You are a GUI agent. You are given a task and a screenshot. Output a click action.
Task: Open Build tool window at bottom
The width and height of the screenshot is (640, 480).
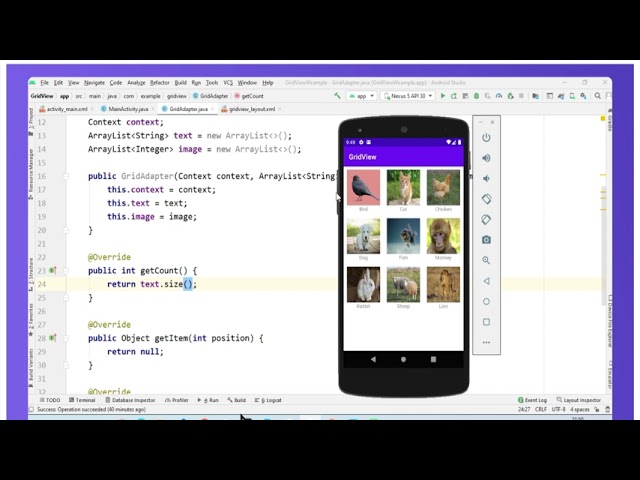tap(237, 400)
